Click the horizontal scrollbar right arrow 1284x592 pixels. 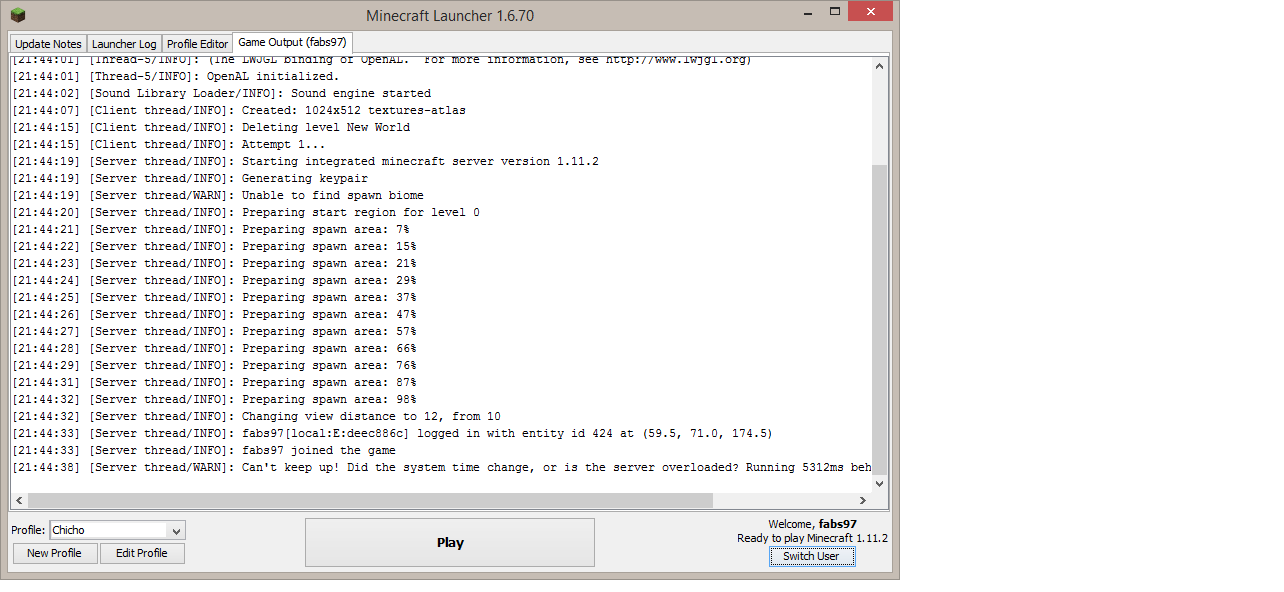[x=863, y=500]
